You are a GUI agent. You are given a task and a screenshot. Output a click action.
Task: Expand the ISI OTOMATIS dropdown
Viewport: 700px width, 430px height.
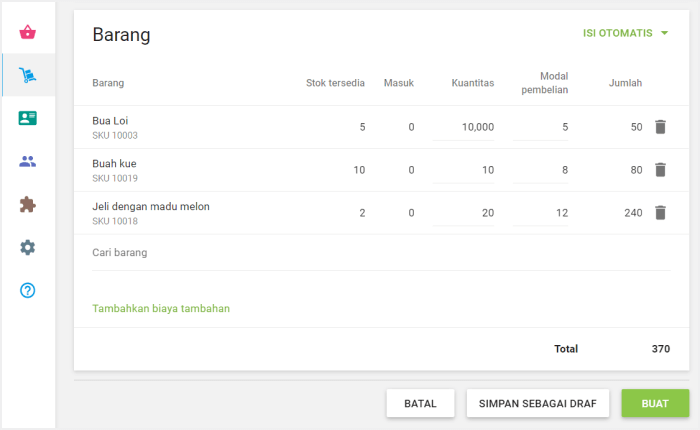coord(625,33)
